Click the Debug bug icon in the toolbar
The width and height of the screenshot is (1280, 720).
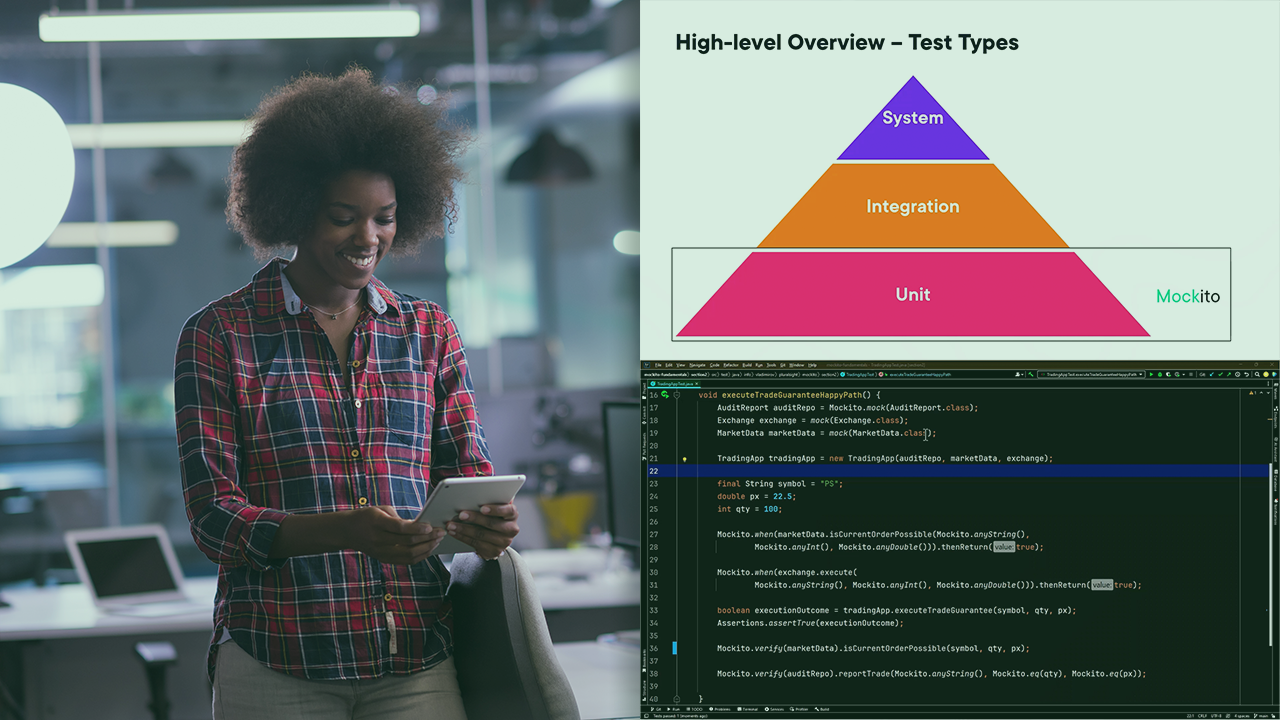point(1160,374)
